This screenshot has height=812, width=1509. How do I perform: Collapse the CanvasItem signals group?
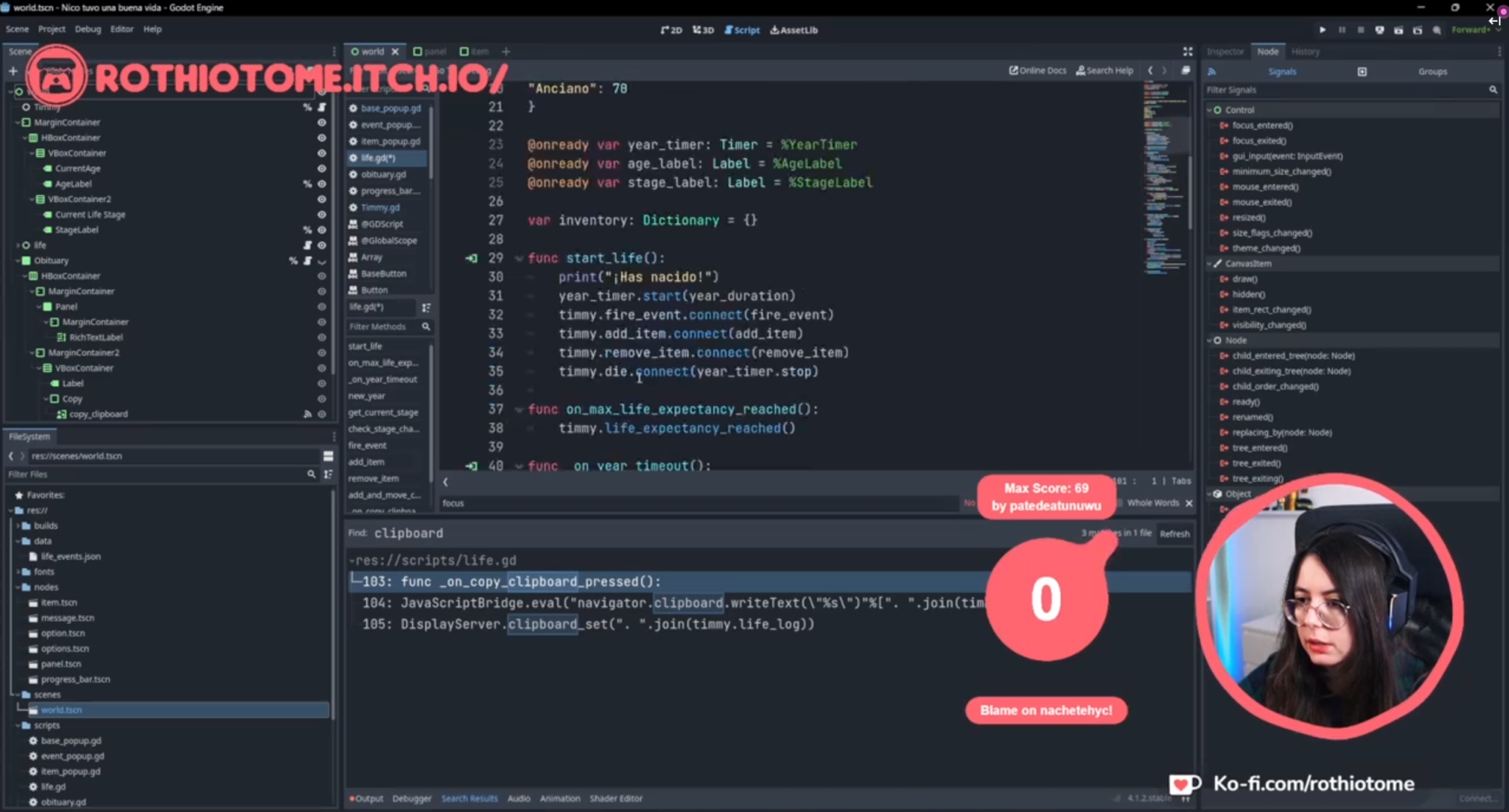[1209, 264]
